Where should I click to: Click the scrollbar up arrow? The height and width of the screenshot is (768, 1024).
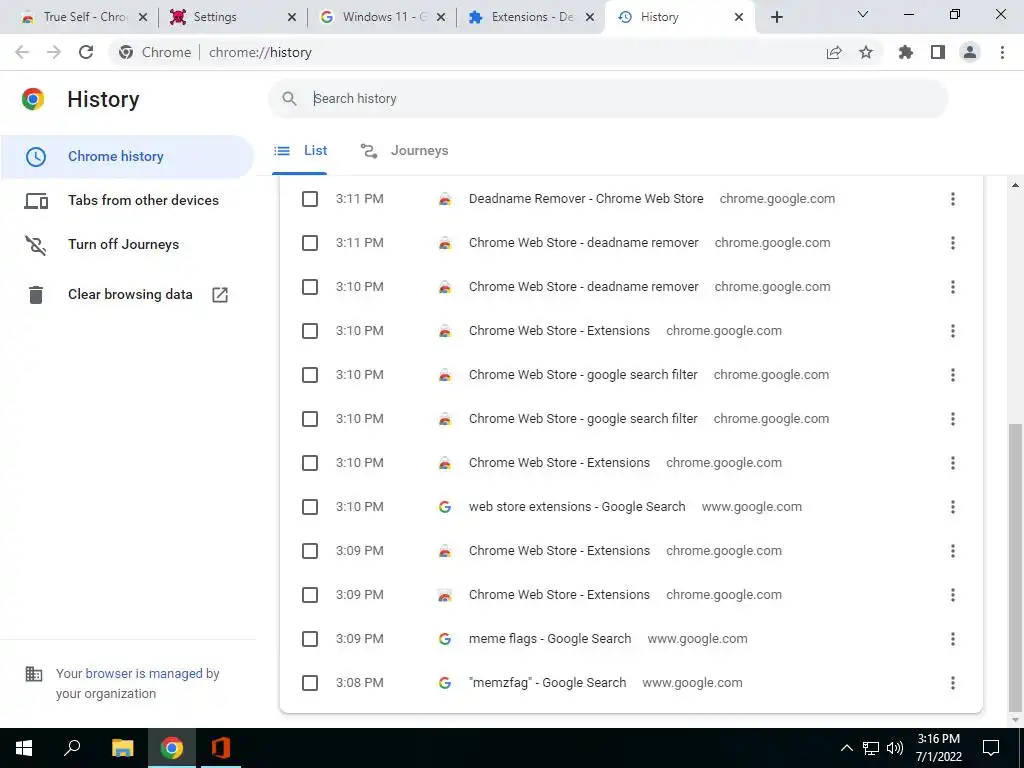coord(1015,185)
